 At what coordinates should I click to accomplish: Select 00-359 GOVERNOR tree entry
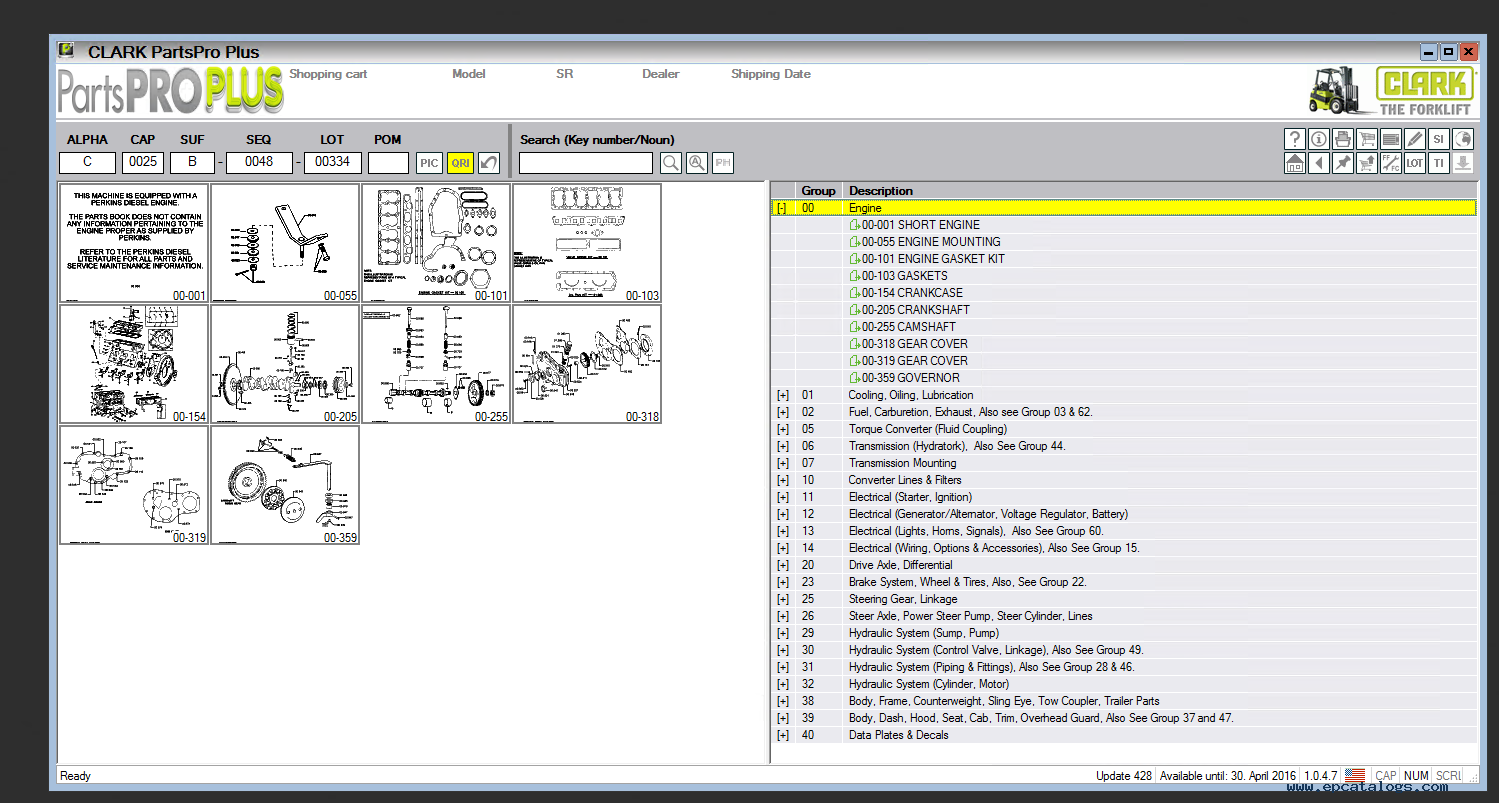pos(910,378)
